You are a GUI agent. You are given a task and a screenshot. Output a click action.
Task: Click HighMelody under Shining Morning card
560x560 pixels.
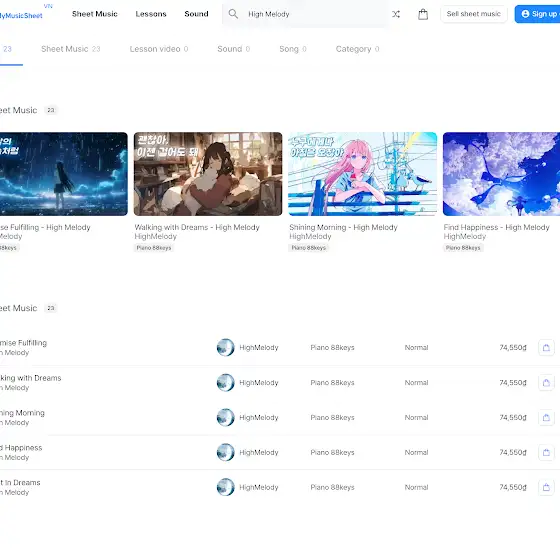pos(310,236)
